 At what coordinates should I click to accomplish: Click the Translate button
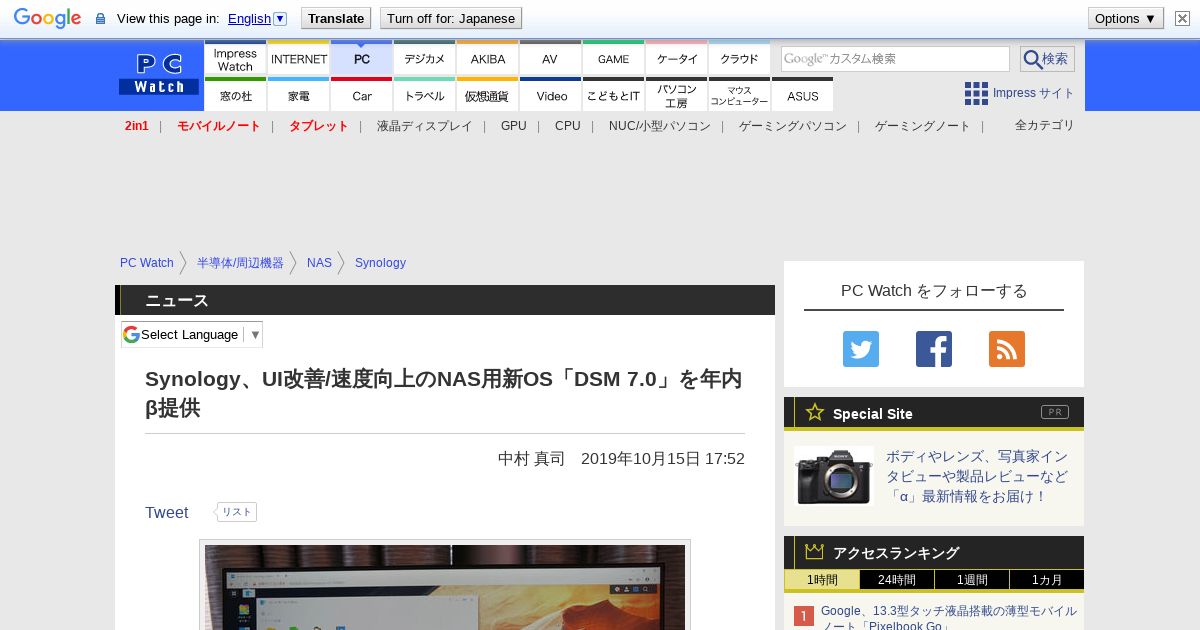tap(336, 18)
